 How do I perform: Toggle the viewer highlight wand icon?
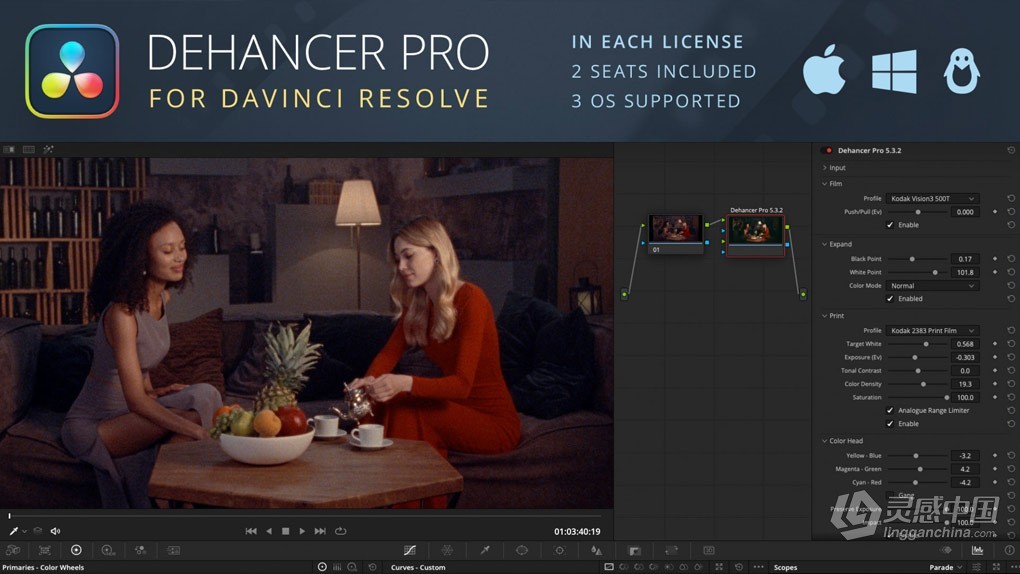48,150
